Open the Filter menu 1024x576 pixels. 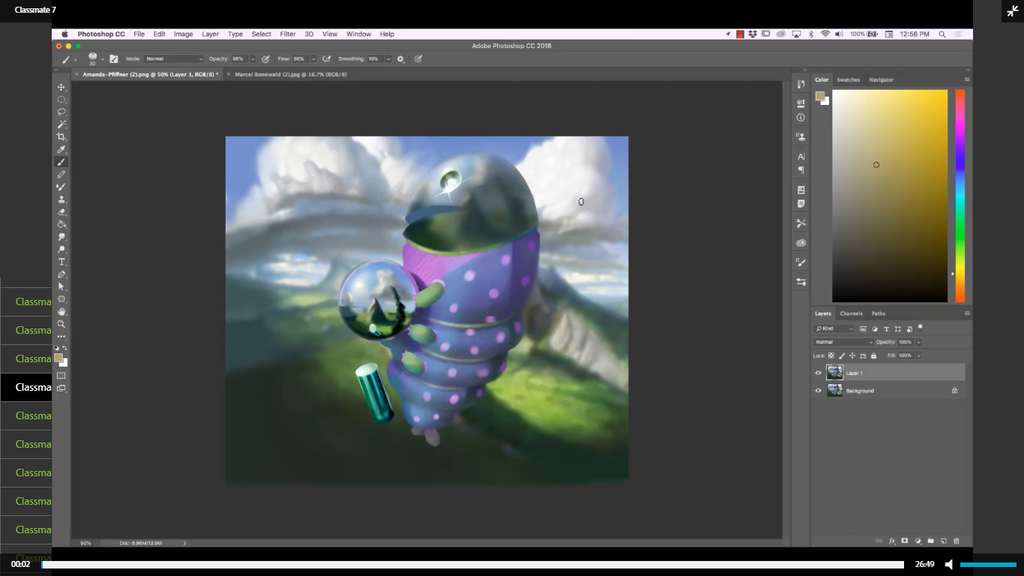point(287,34)
